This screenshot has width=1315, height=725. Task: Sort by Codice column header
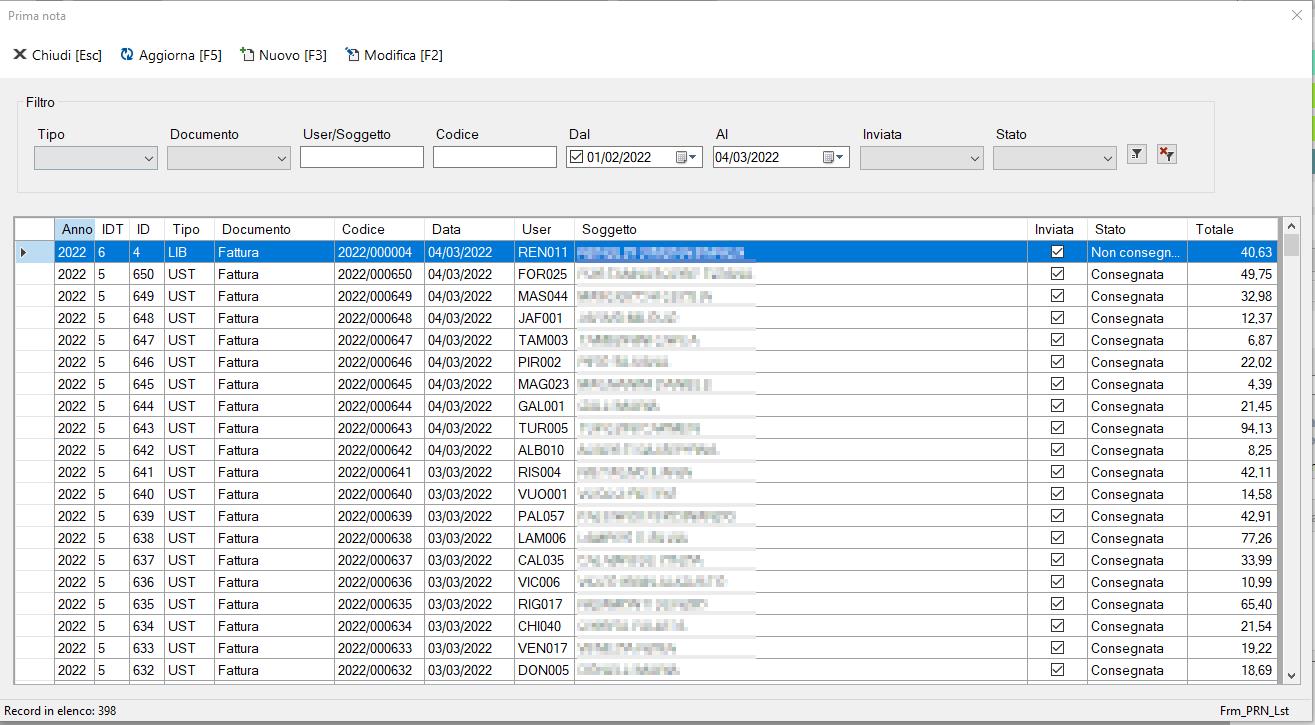(x=379, y=229)
